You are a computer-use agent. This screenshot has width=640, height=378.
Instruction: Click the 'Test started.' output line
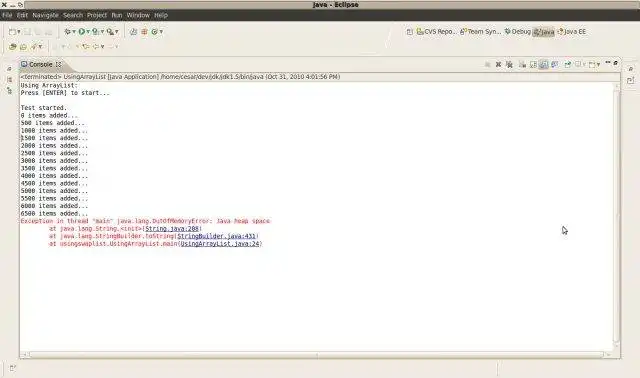pos(44,108)
